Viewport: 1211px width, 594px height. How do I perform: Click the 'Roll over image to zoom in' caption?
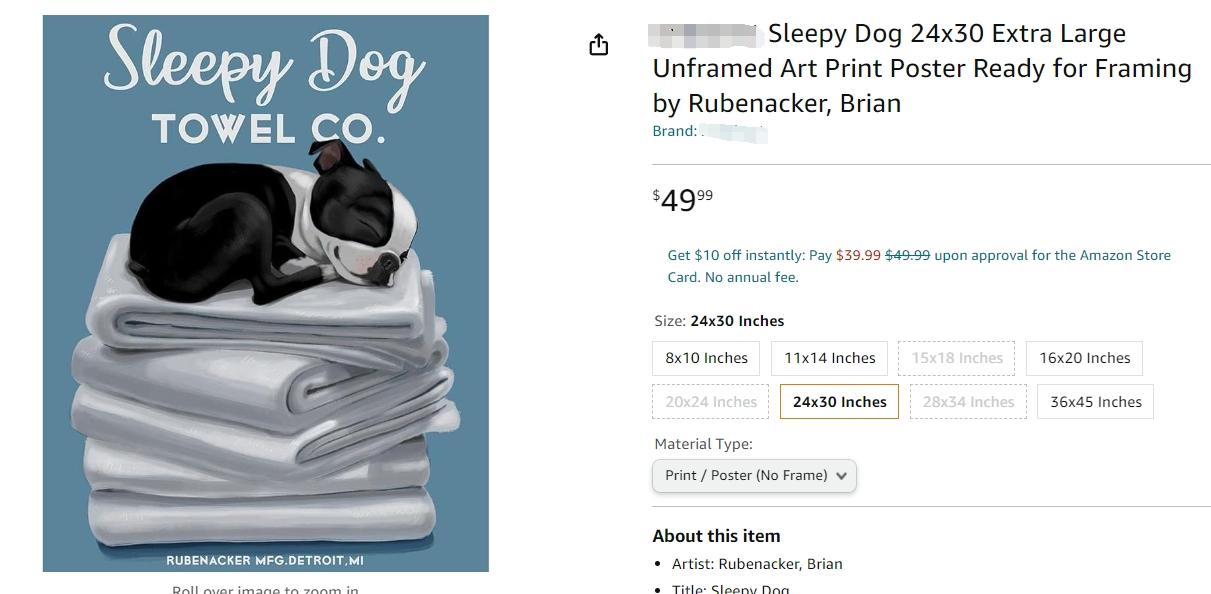coord(265,589)
